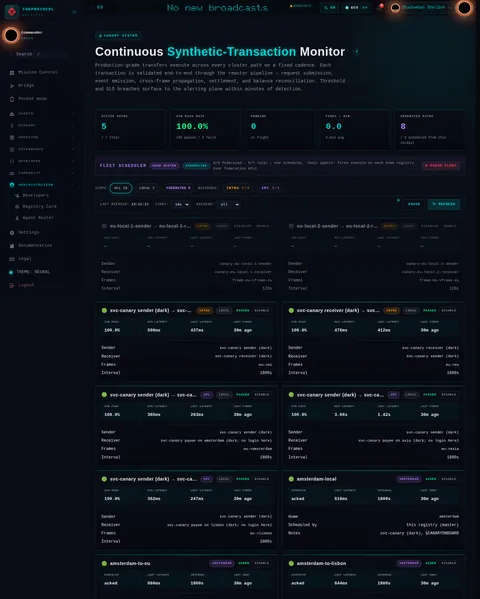Expand the Economy section chevron
This screenshot has height=599, width=480.
[x=73, y=125]
